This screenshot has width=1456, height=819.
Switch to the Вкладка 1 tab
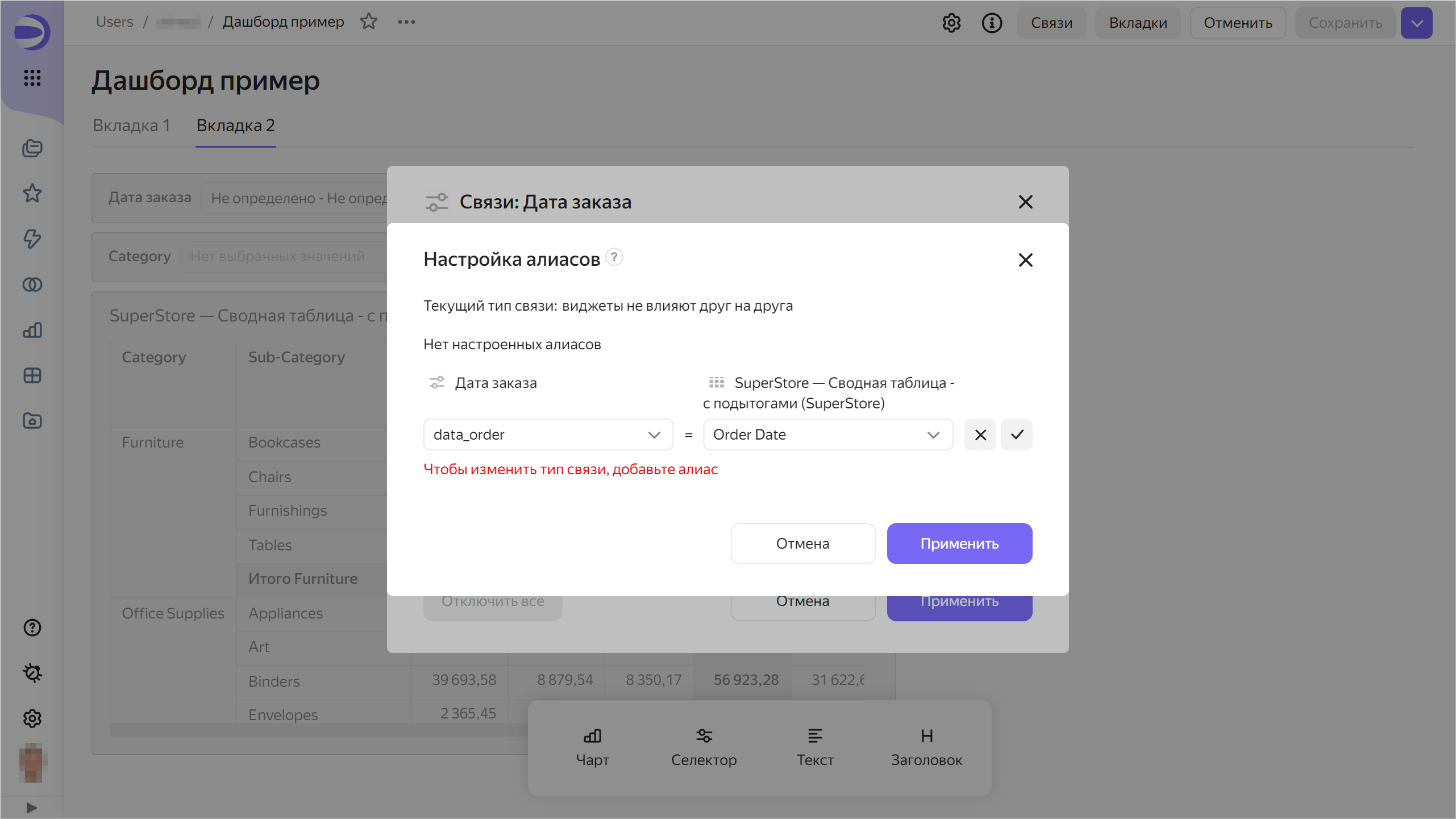[131, 126]
